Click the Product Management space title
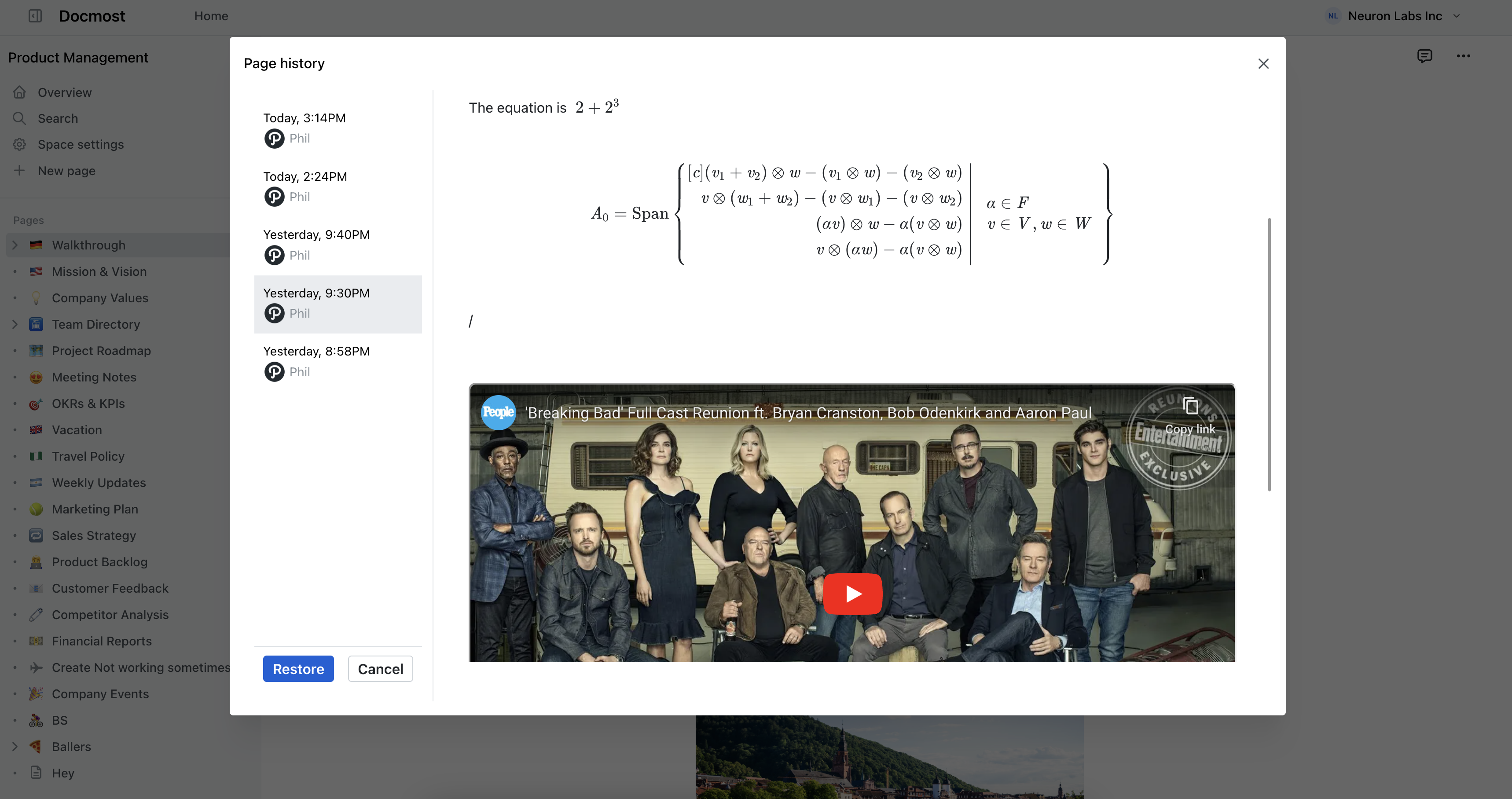Viewport: 1512px width, 799px height. coord(78,58)
